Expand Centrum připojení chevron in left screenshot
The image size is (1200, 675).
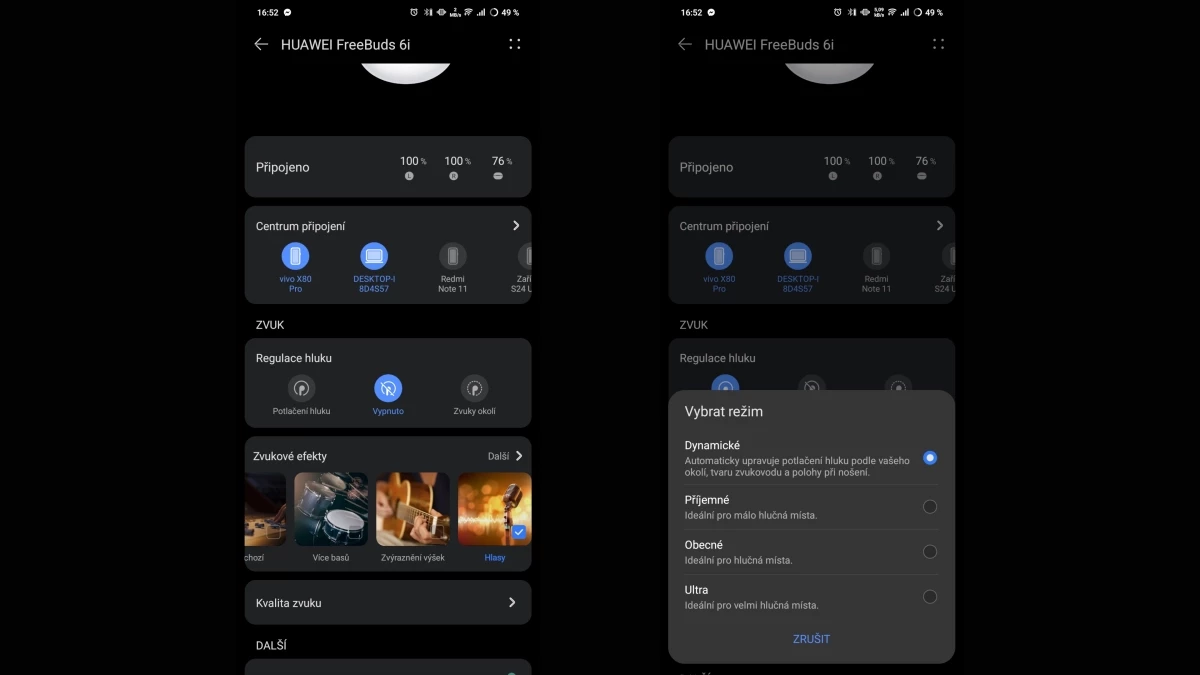(x=516, y=226)
